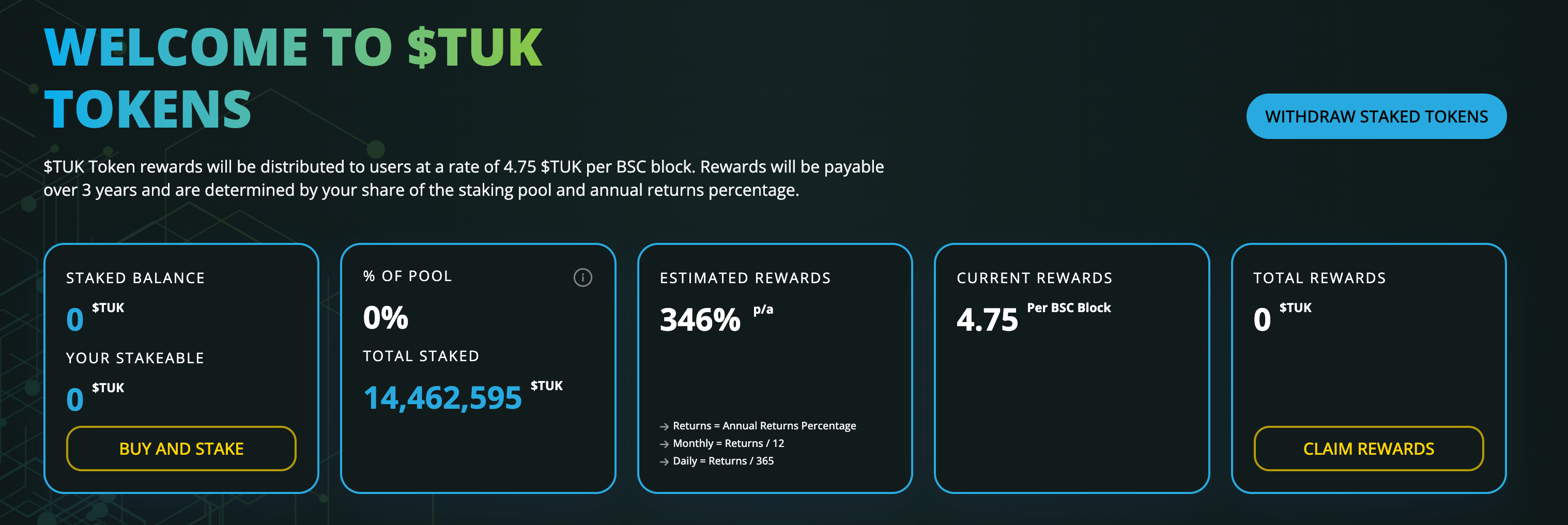
Task: Click the 346% estimated rewards value
Action: click(700, 319)
